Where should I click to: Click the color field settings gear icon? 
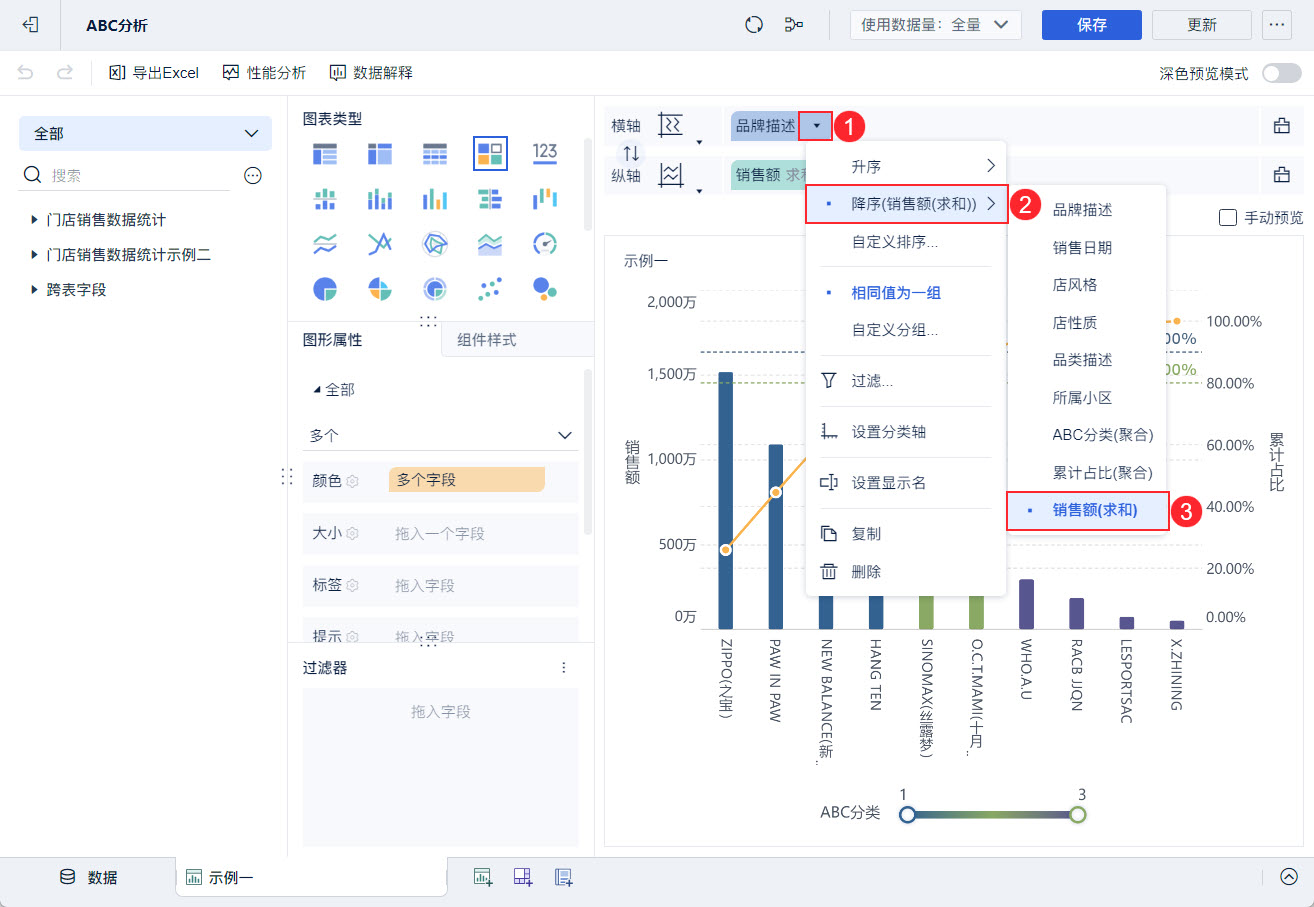[x=353, y=481]
